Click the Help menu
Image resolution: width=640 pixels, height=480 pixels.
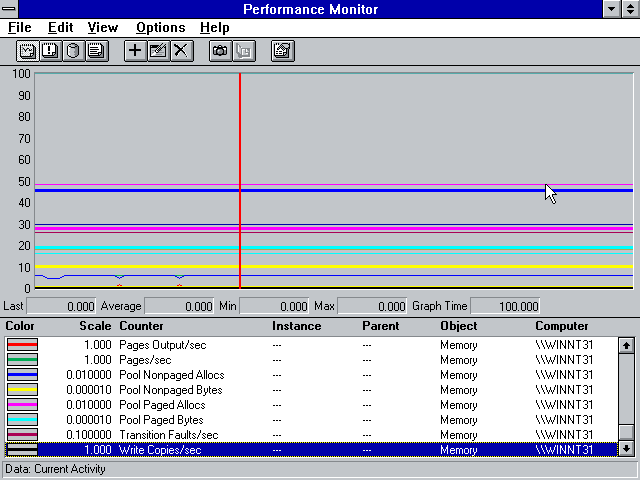tap(215, 28)
